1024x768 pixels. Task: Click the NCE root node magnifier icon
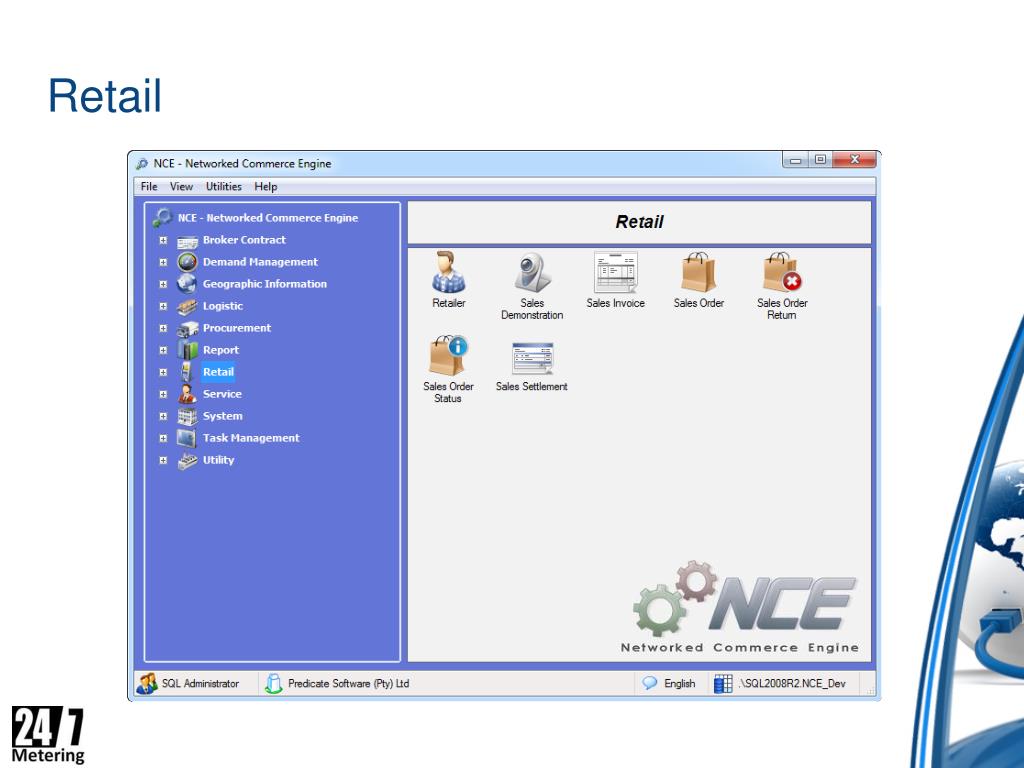click(162, 217)
